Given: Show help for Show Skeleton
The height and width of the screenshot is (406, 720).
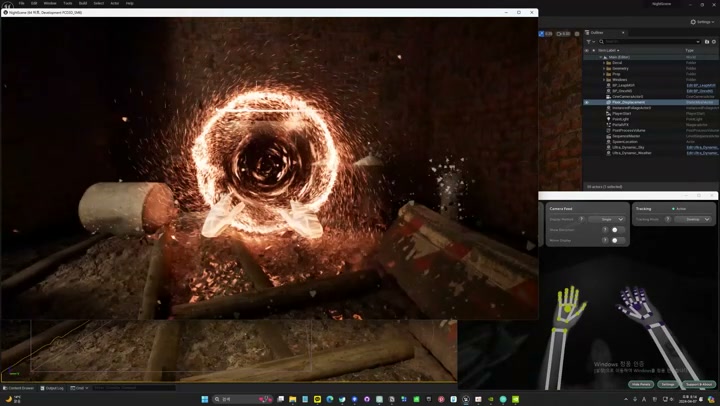Looking at the screenshot, I should (x=605, y=230).
